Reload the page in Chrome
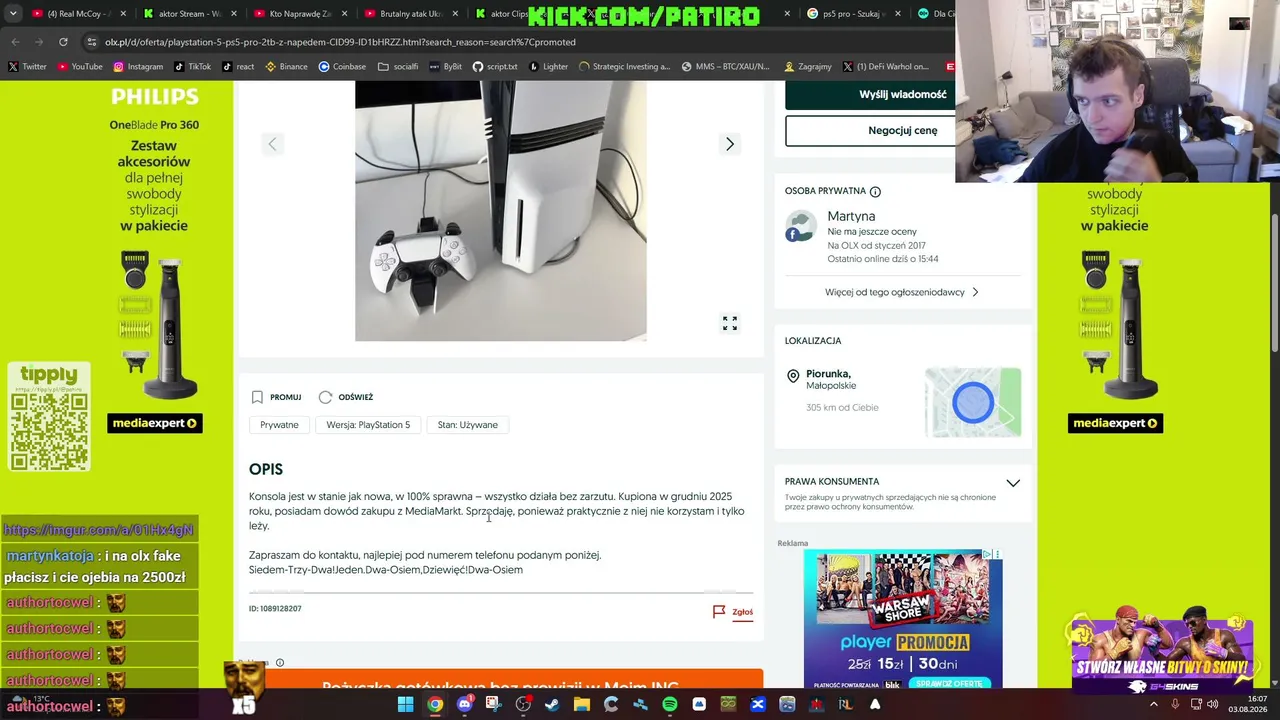Screen dimensions: 1280x720 [63, 42]
